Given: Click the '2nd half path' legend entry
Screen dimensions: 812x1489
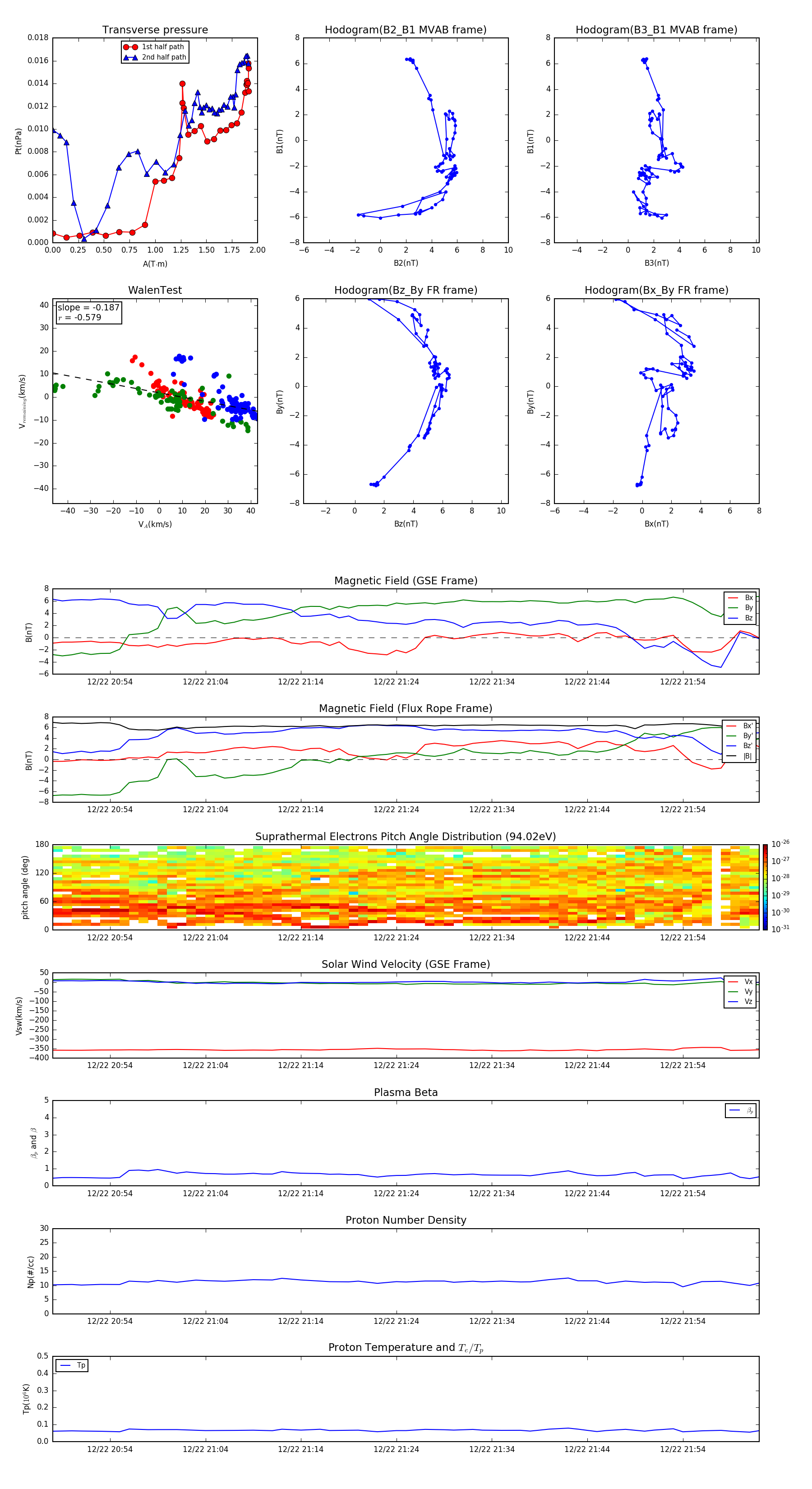Looking at the screenshot, I should click(155, 57).
